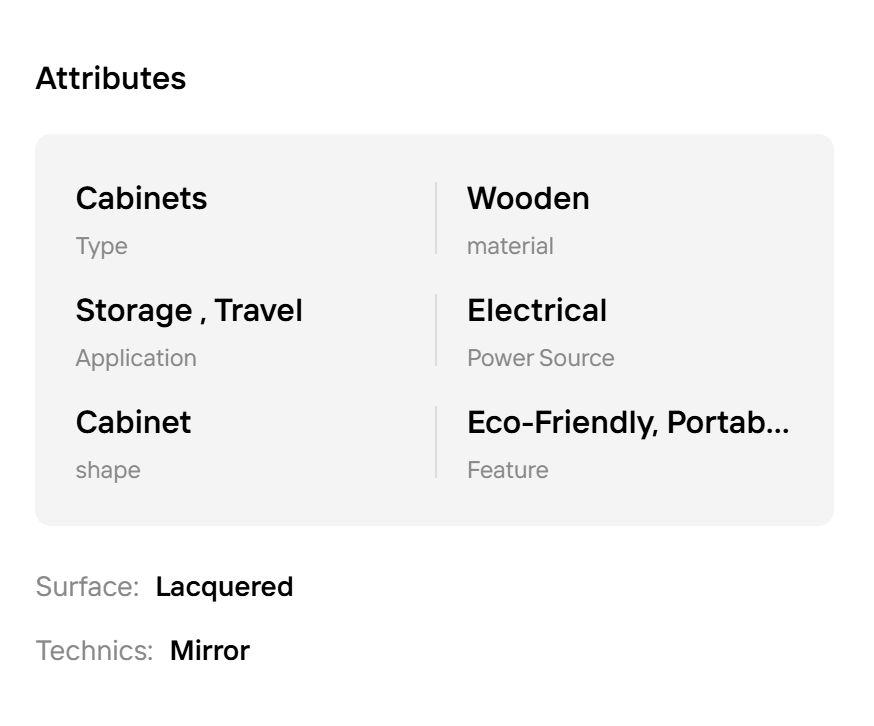The height and width of the screenshot is (726, 874).
Task: Select the Cabinet shape value
Action: [x=133, y=422]
